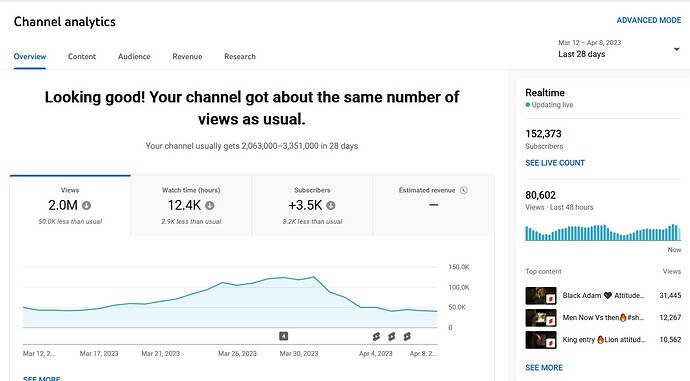Click SEE LIVE COUNT under Subscribers
The width and height of the screenshot is (690, 381).
(x=555, y=163)
